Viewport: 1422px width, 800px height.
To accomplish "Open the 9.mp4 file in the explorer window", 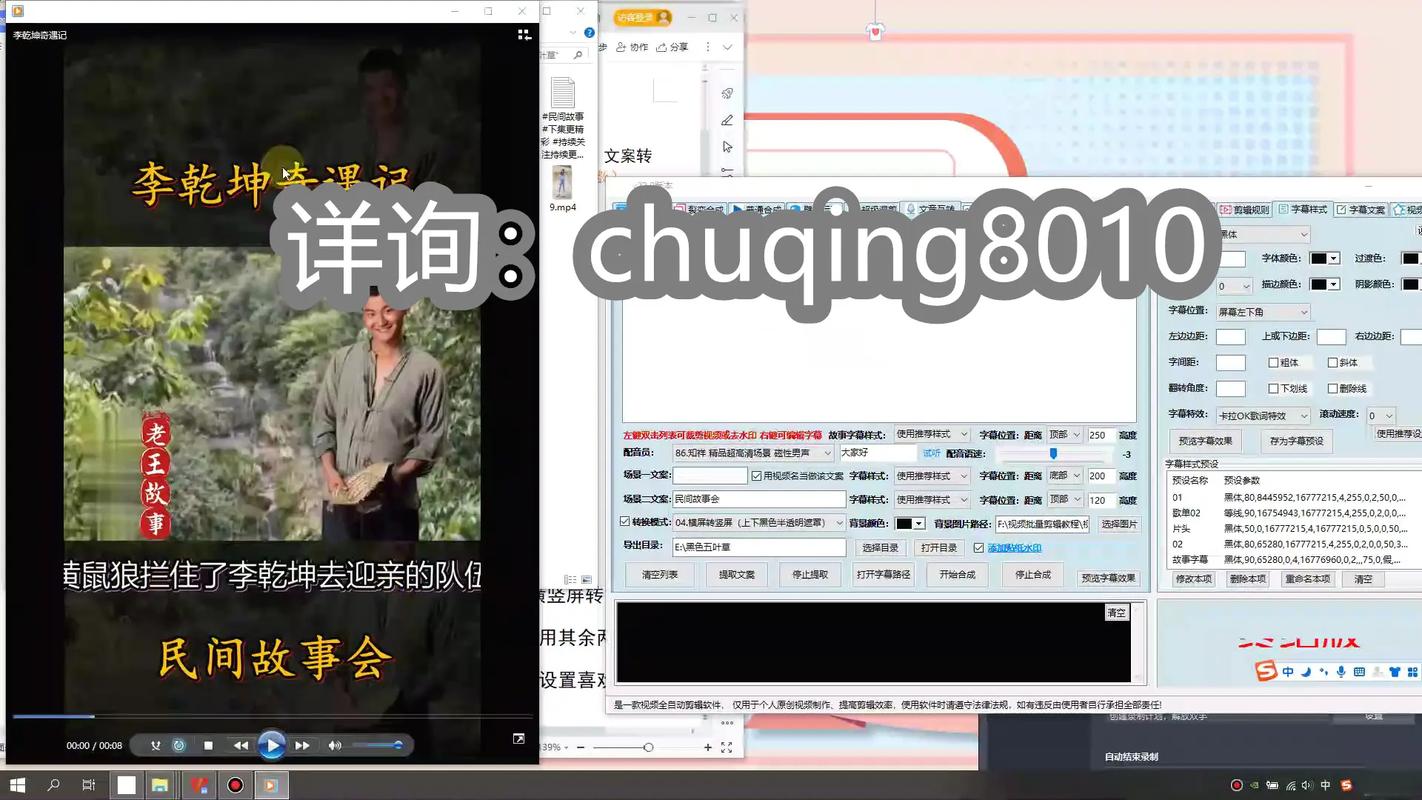I will coord(562,189).
